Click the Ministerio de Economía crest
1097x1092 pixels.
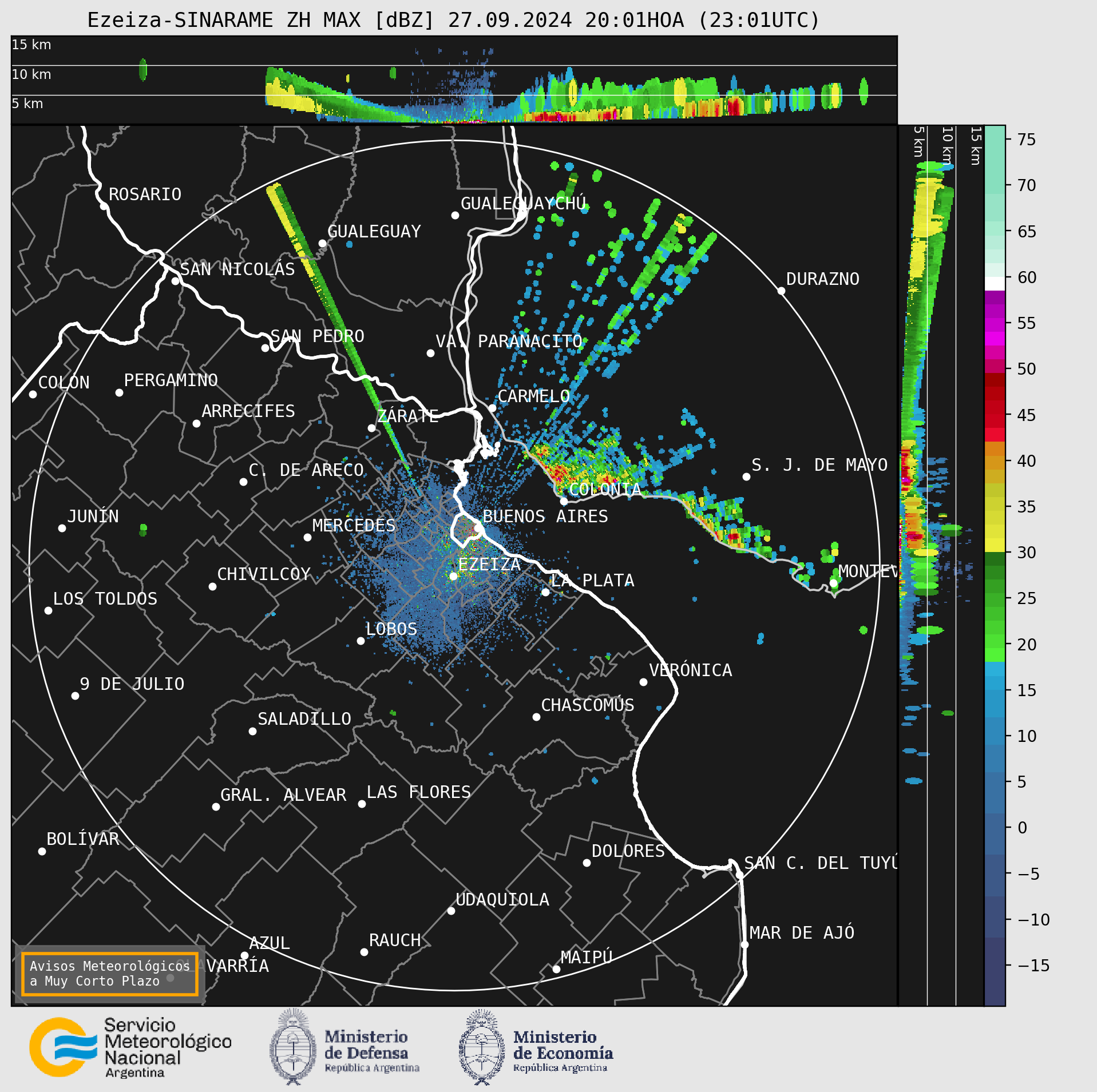click(482, 1047)
